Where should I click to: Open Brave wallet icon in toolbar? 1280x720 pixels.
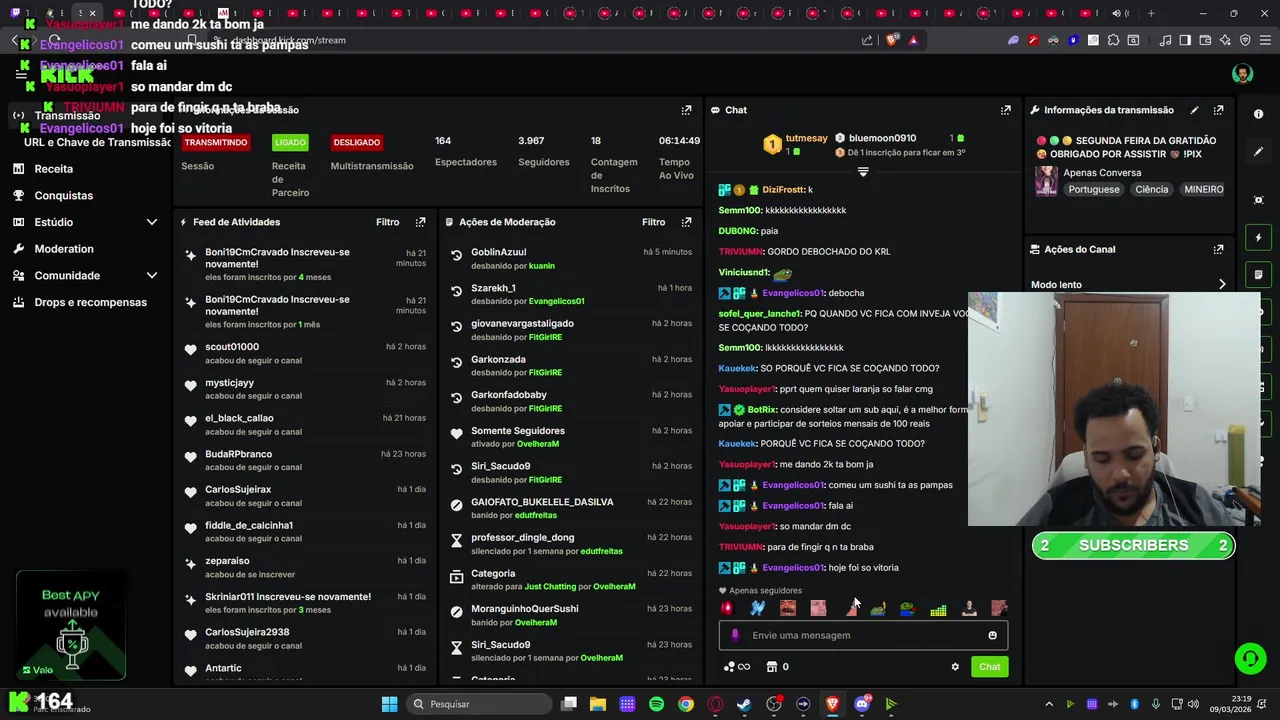[1205, 40]
